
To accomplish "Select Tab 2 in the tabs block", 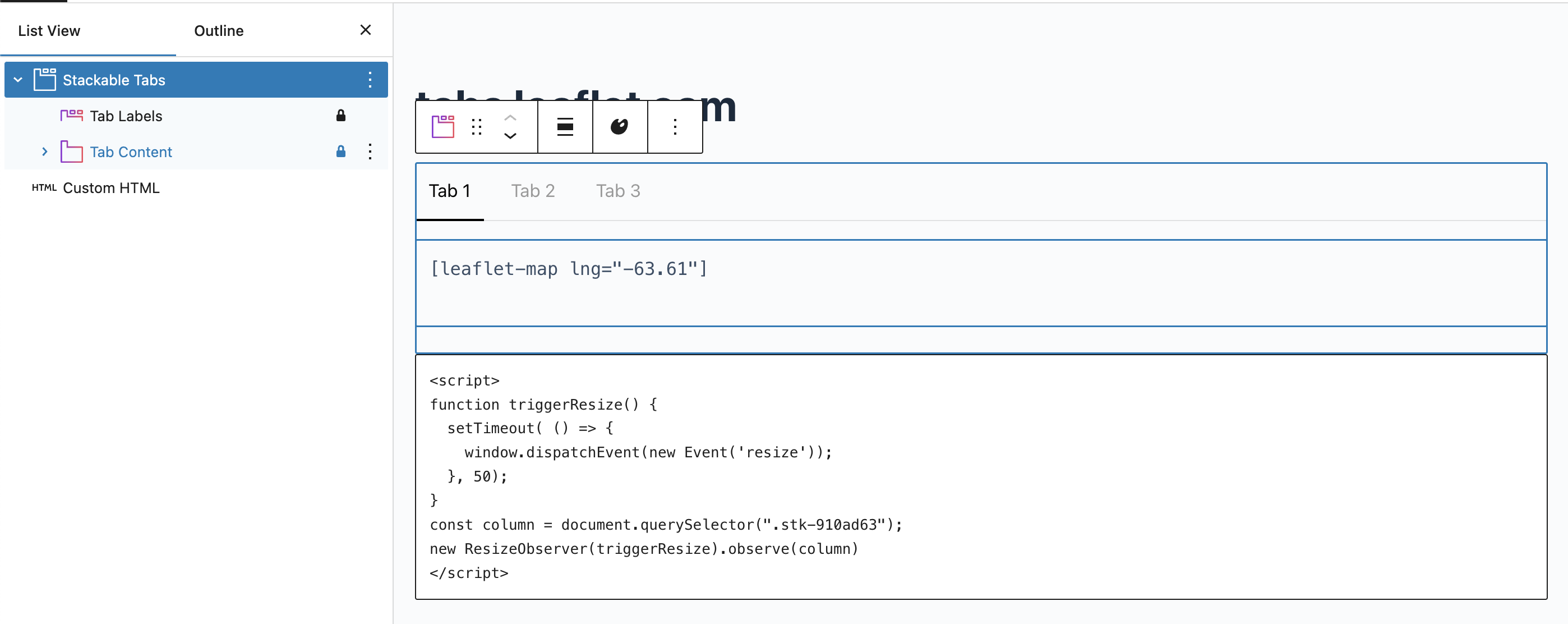I will [533, 191].
